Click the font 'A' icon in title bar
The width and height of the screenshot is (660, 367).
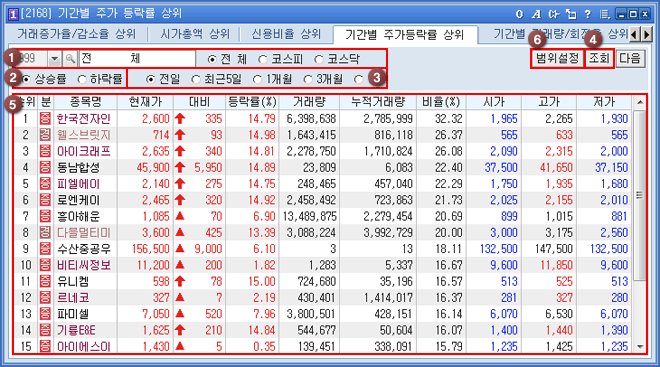[x=536, y=14]
